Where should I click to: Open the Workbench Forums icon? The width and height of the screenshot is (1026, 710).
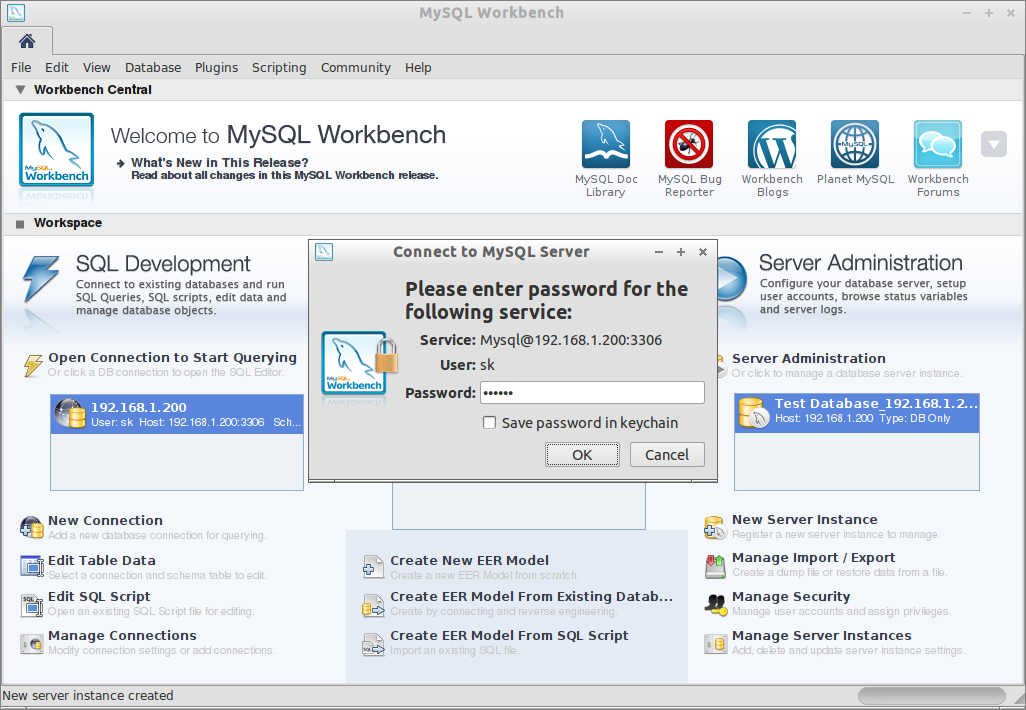pos(938,144)
